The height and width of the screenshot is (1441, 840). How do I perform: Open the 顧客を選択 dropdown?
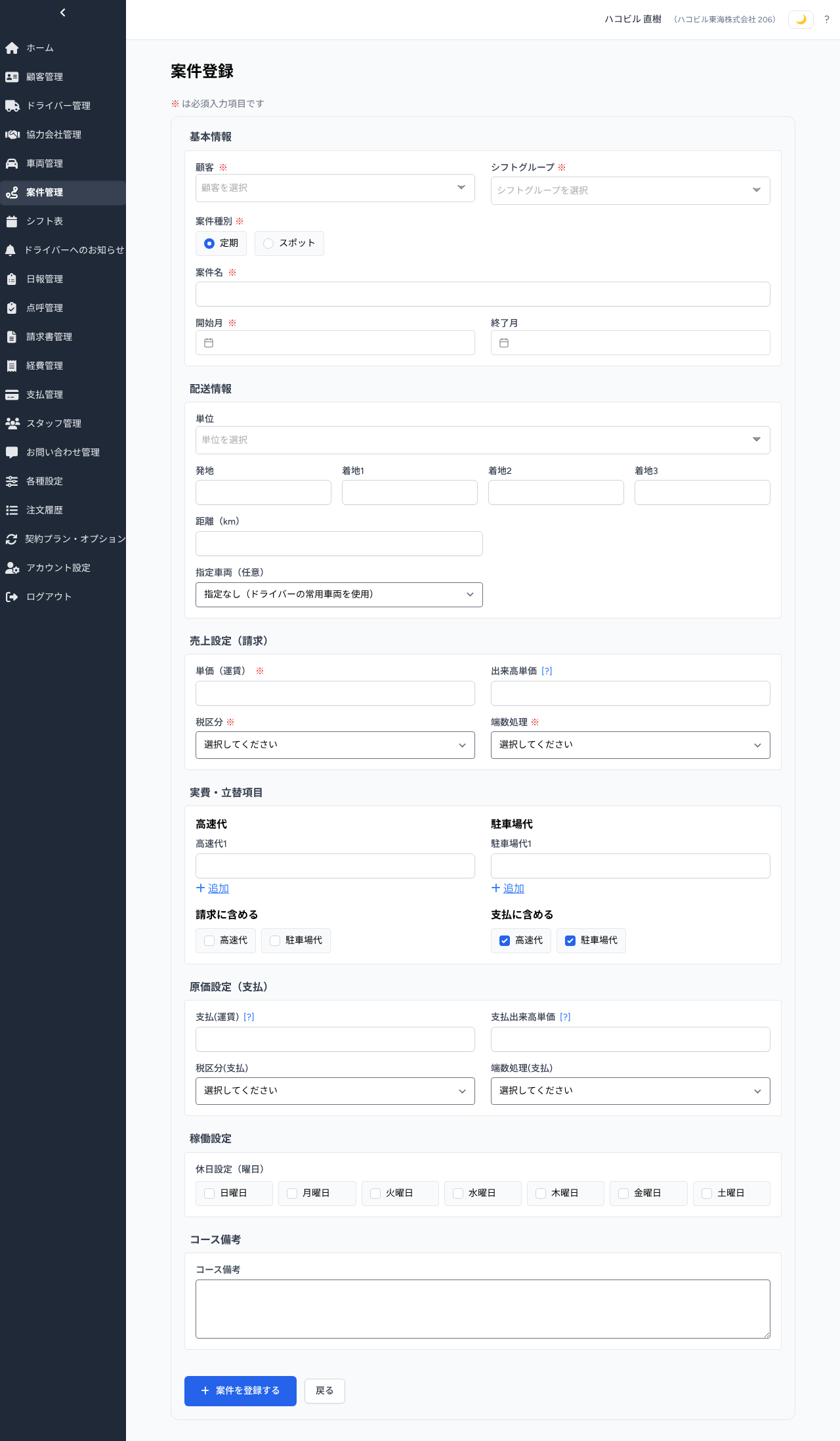coord(335,188)
